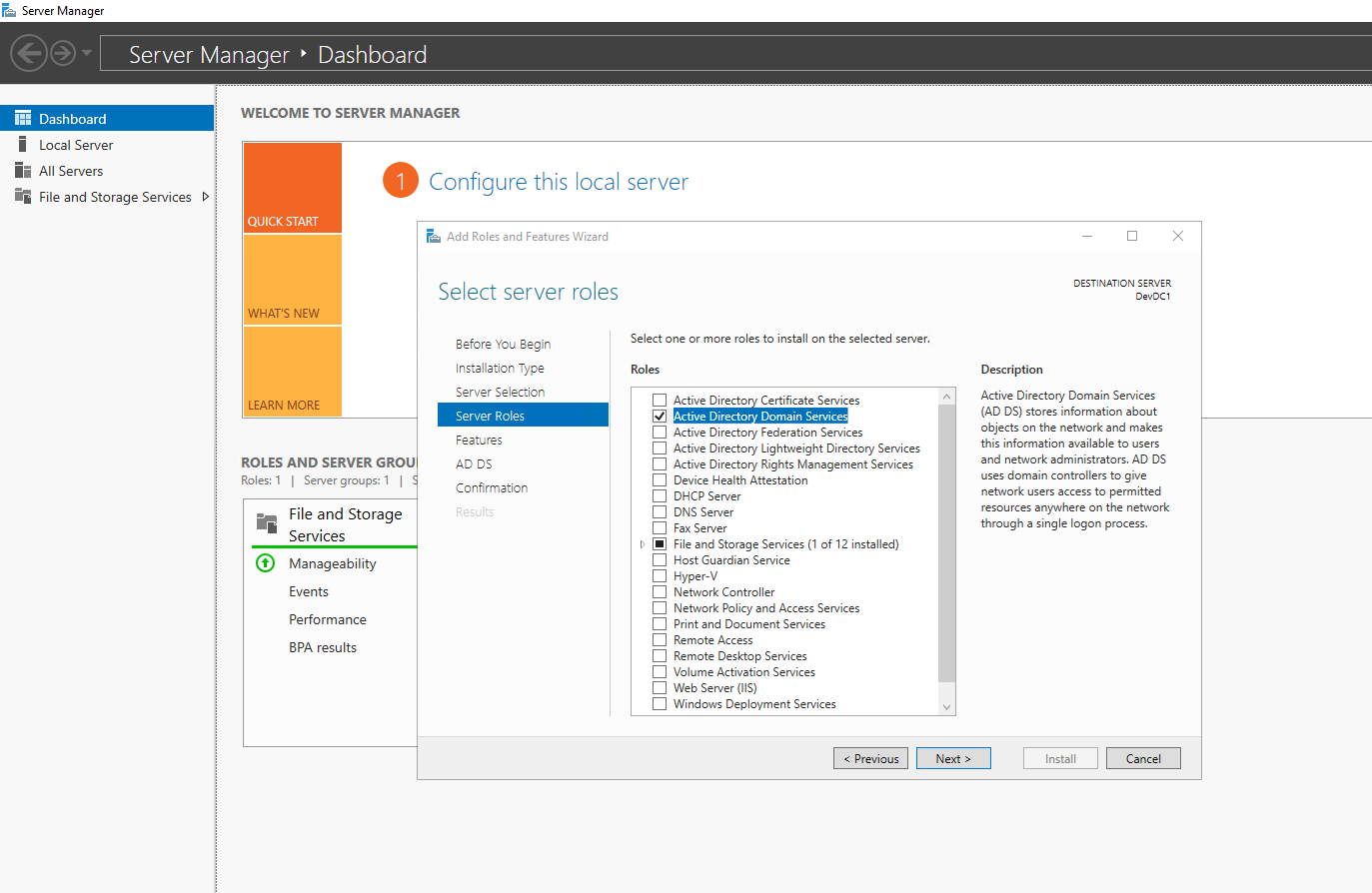Click the All Servers icon
1372x893 pixels.
tap(23, 170)
